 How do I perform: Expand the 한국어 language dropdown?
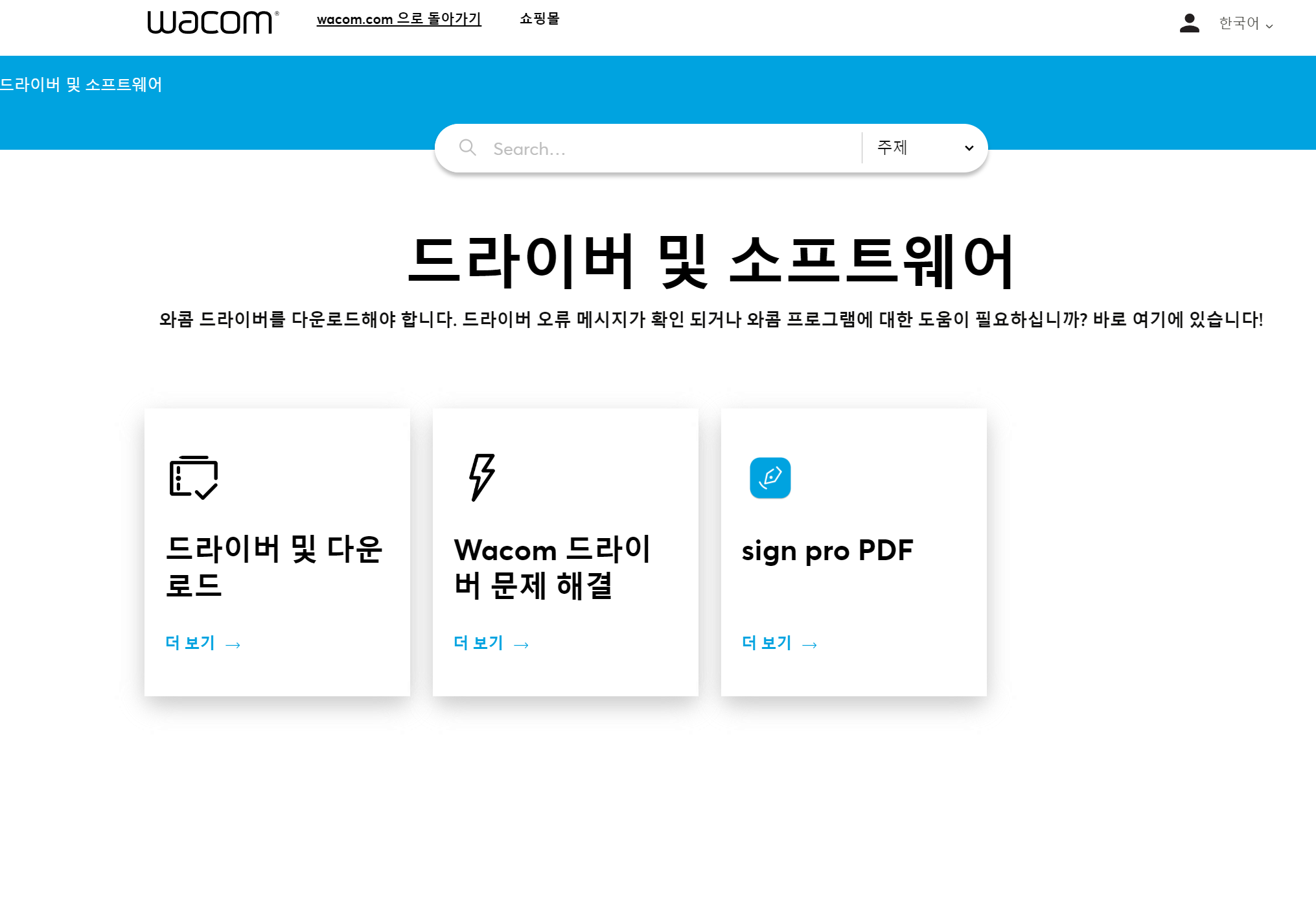1246,23
